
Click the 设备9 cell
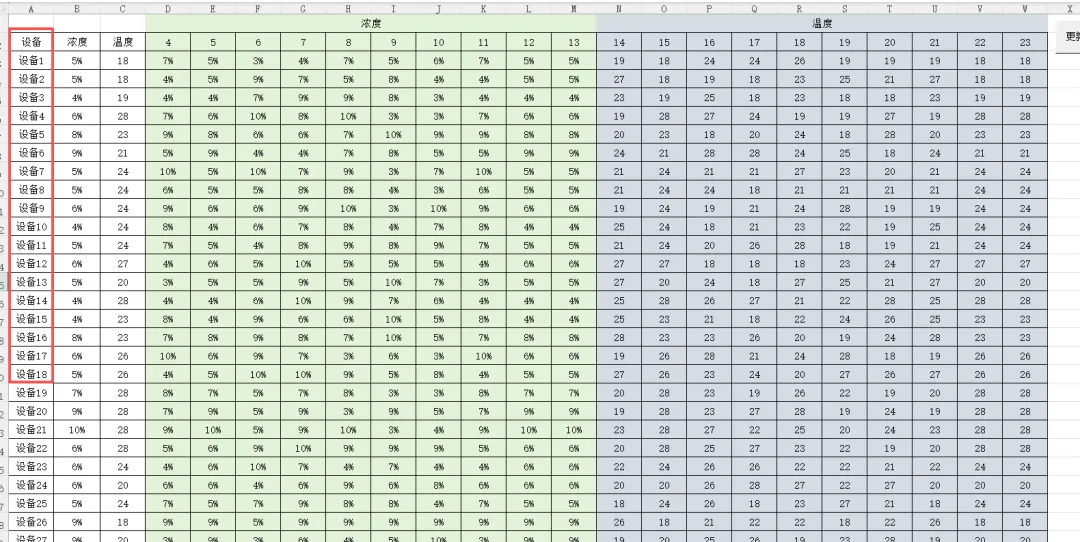pos(31,208)
